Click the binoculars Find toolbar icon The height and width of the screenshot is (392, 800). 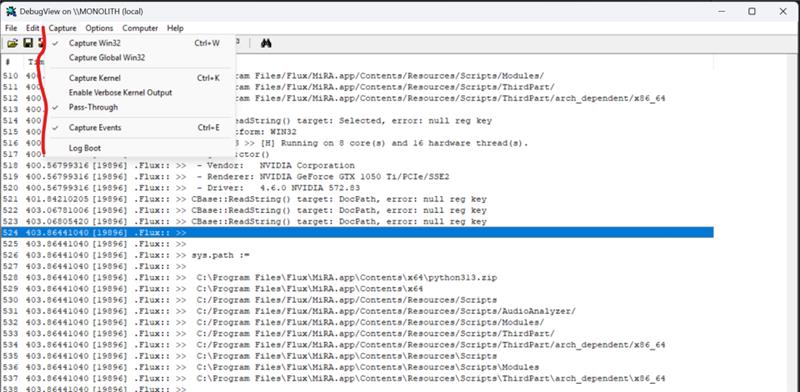[x=266, y=43]
